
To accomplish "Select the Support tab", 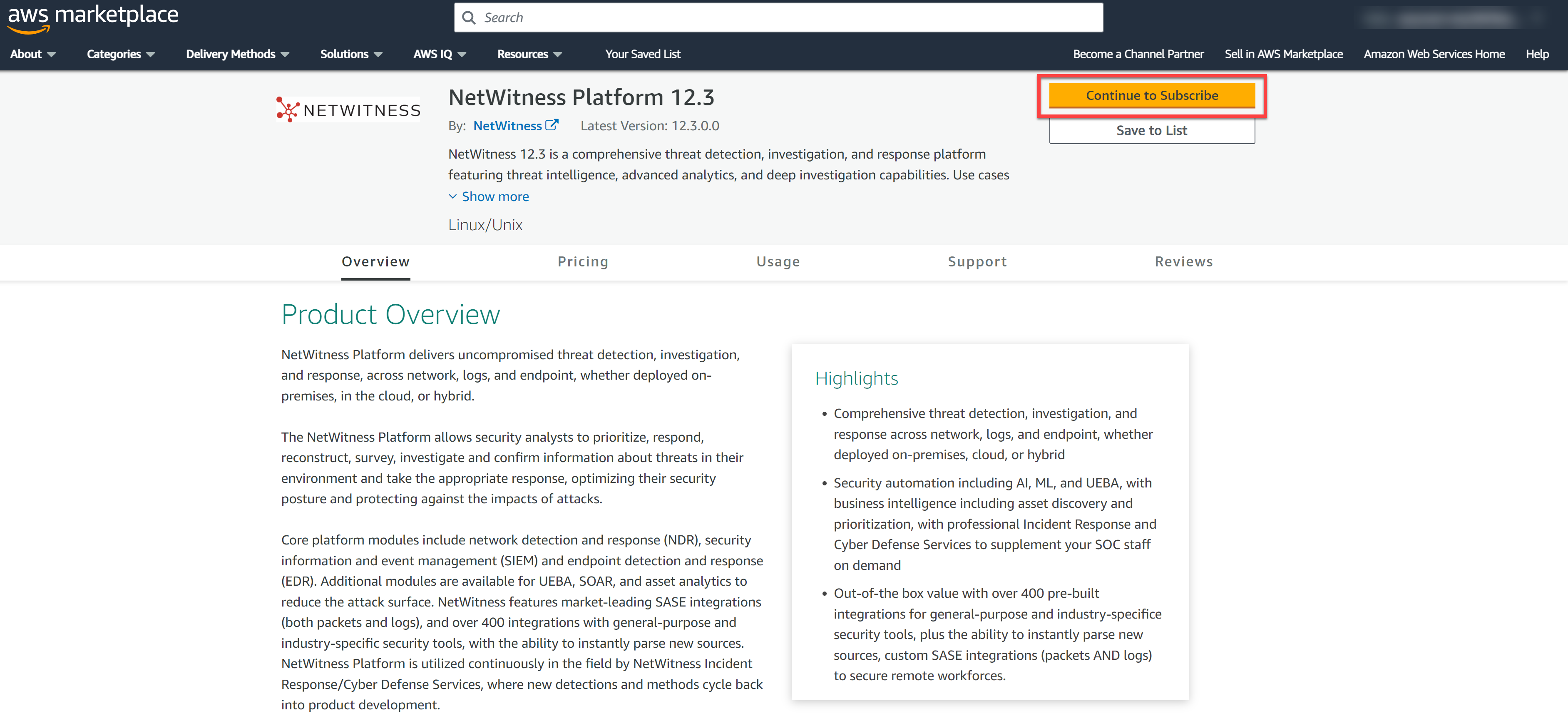I will pyautogui.click(x=977, y=262).
